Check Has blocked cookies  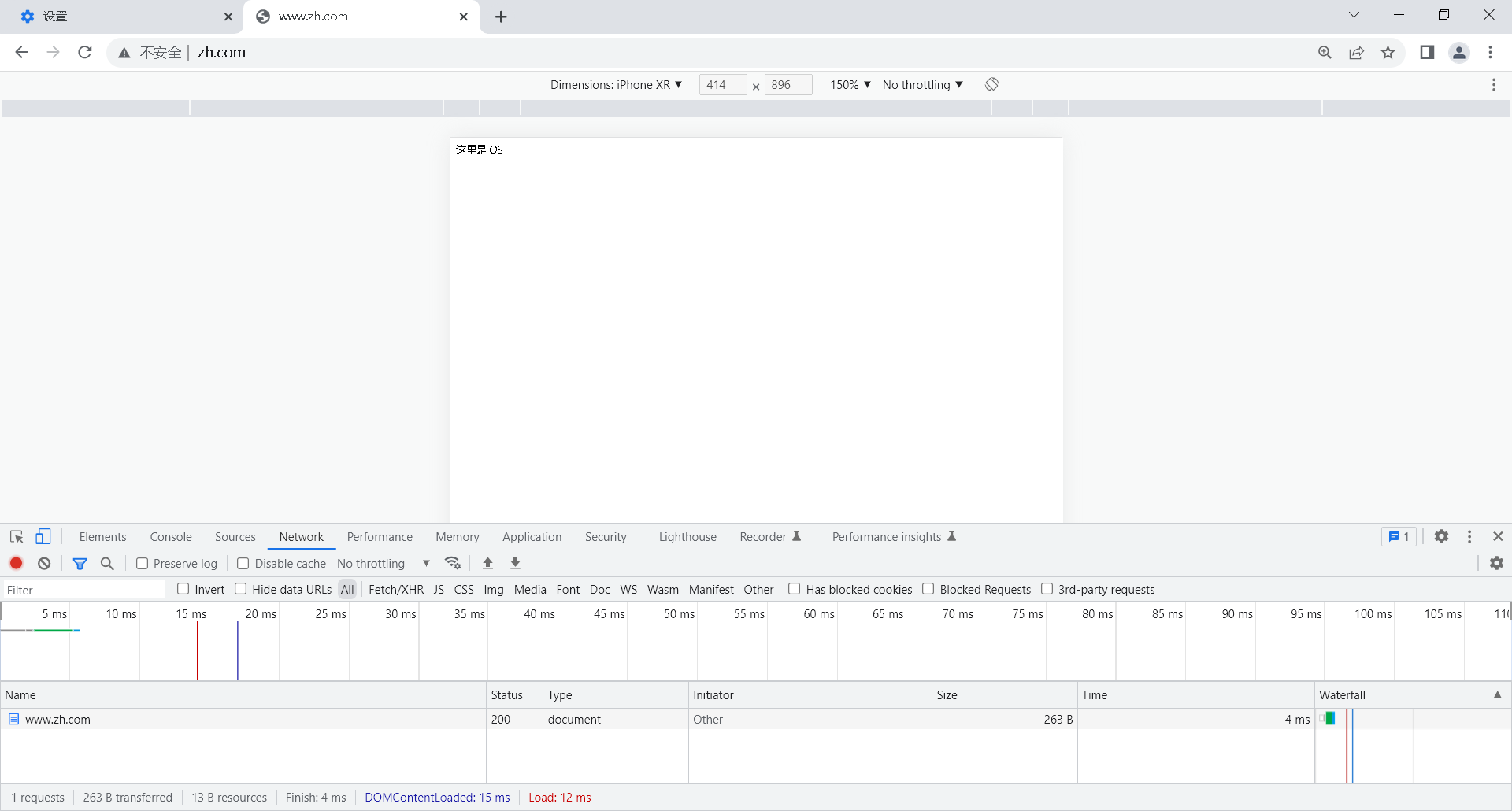pyautogui.click(x=795, y=589)
